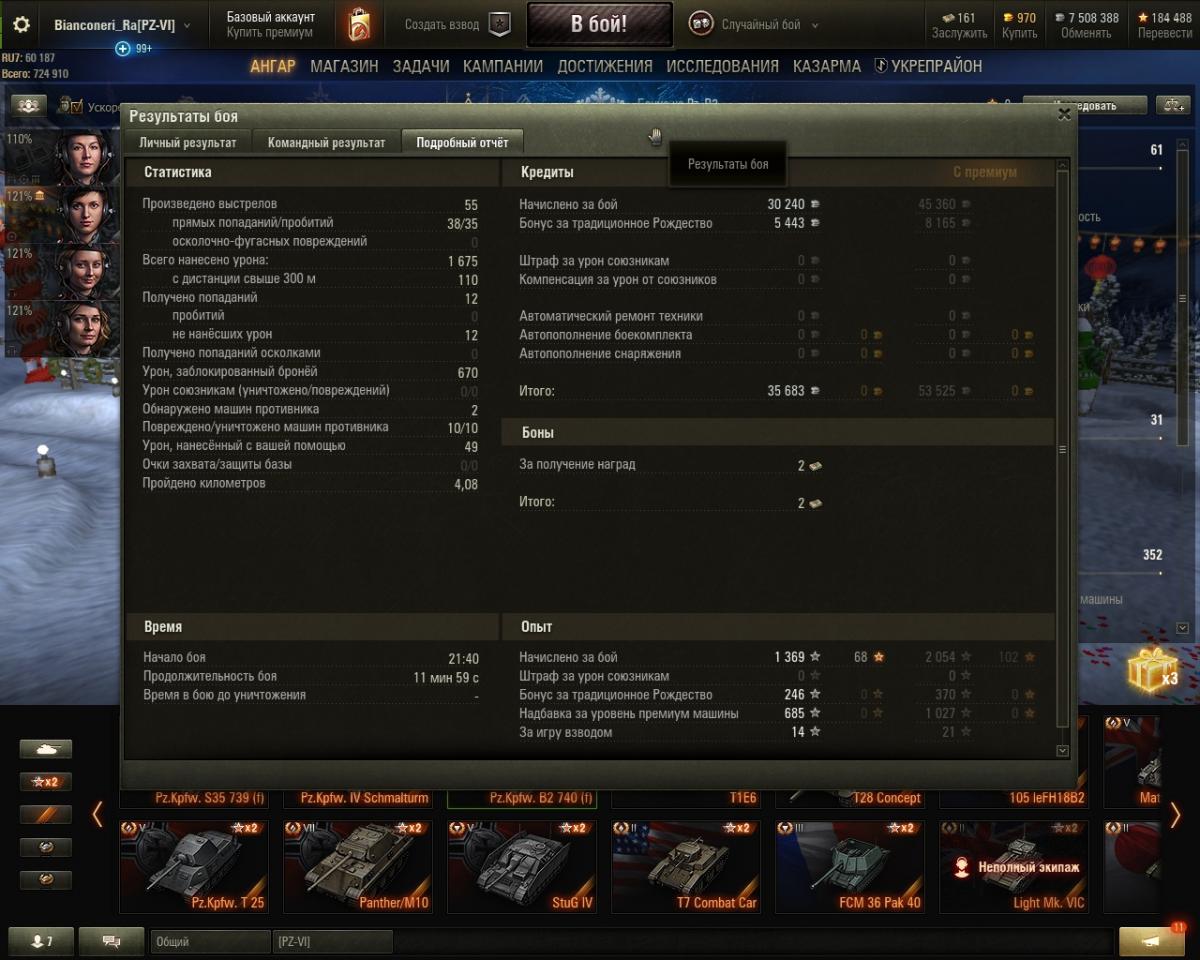Toggle the bottom carousel filter button
This screenshot has height=960, width=1200.
pos(46,880)
